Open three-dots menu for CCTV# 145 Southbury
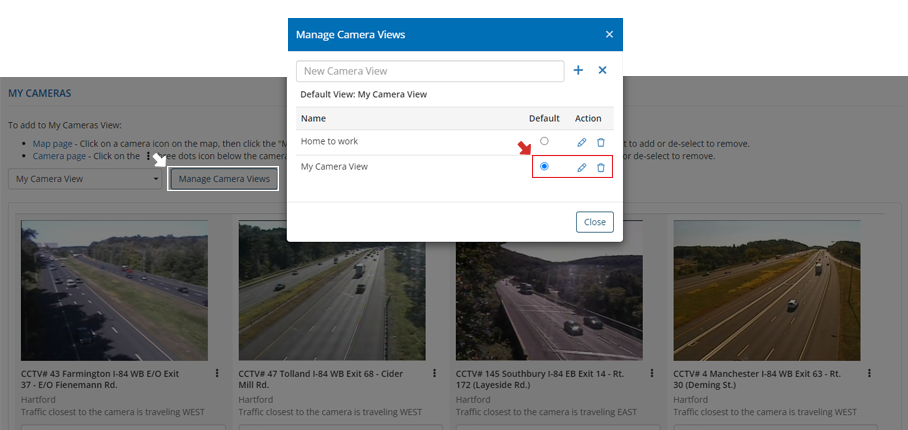Image resolution: width=908 pixels, height=430 pixels. pos(652,373)
